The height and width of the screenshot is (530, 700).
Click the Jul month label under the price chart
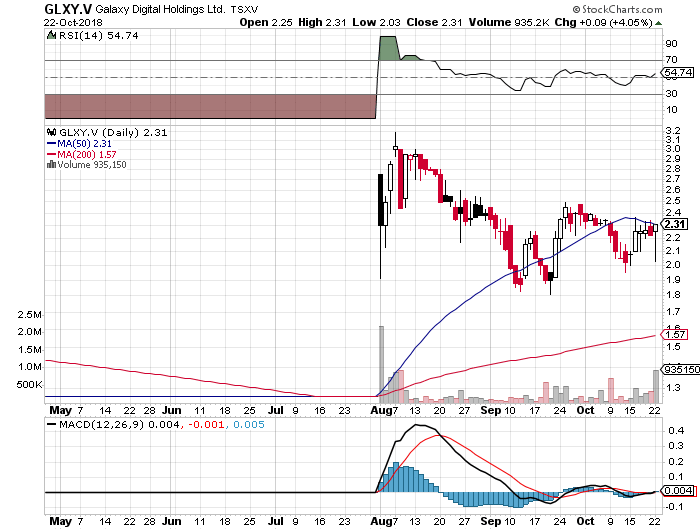point(276,410)
